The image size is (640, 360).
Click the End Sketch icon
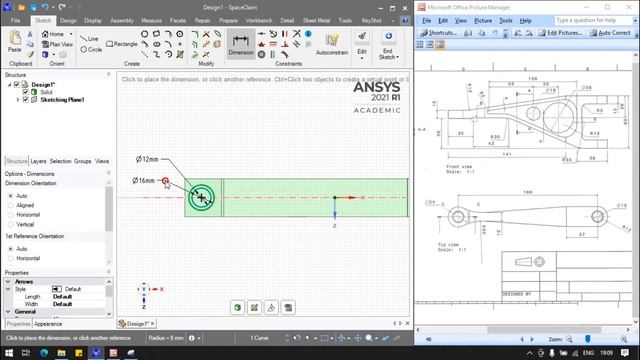coord(388,37)
